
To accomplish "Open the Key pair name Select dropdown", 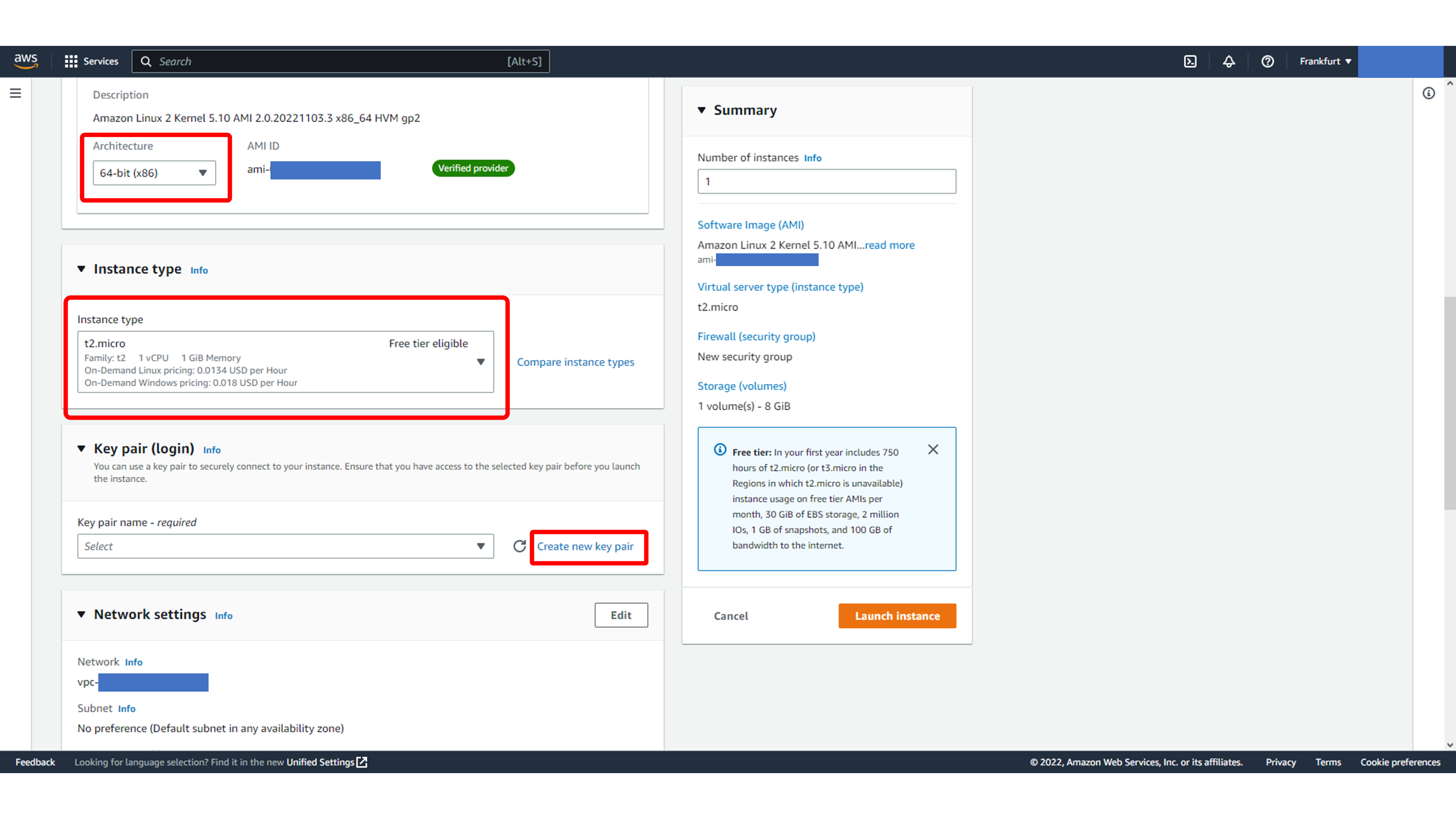I will (285, 546).
